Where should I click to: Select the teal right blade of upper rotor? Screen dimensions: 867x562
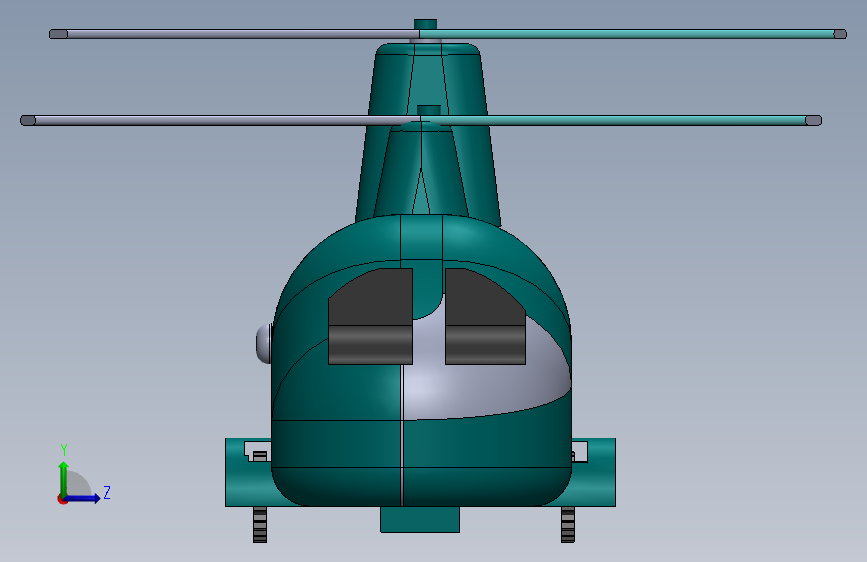coord(633,34)
